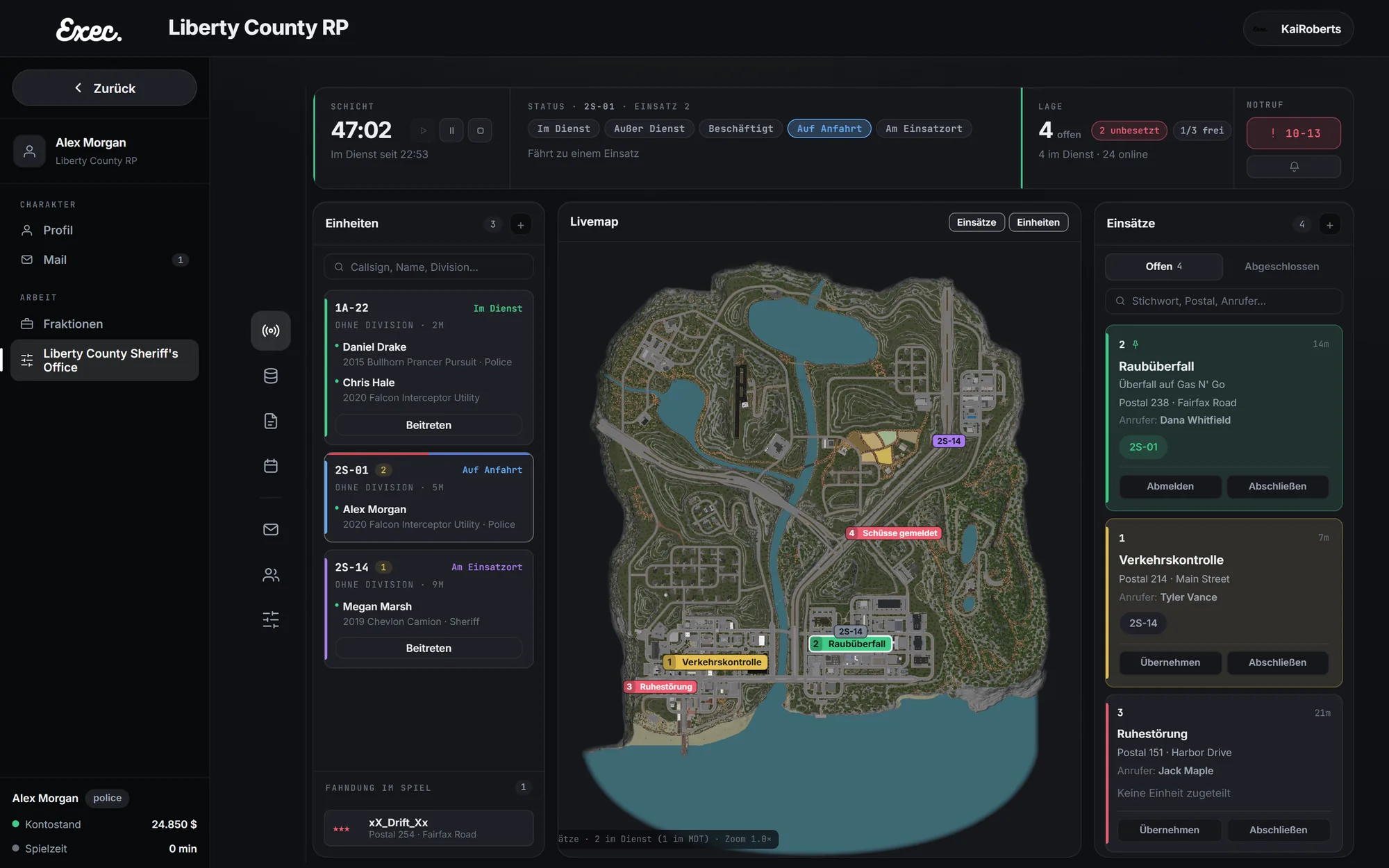Click the Exec. logo
This screenshot has width=1389, height=868.
[x=89, y=30]
